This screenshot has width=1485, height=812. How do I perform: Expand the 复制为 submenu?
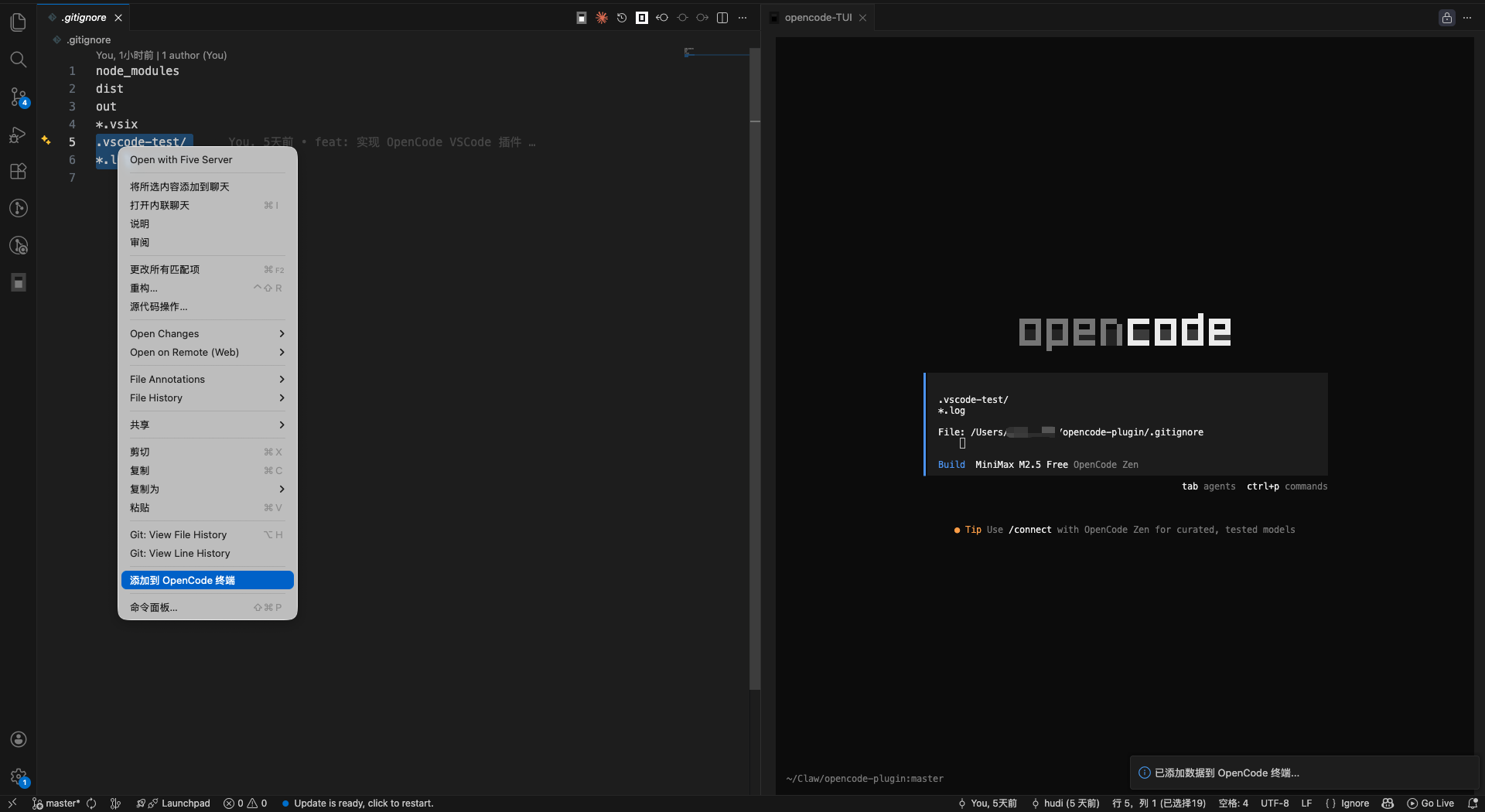tap(207, 489)
